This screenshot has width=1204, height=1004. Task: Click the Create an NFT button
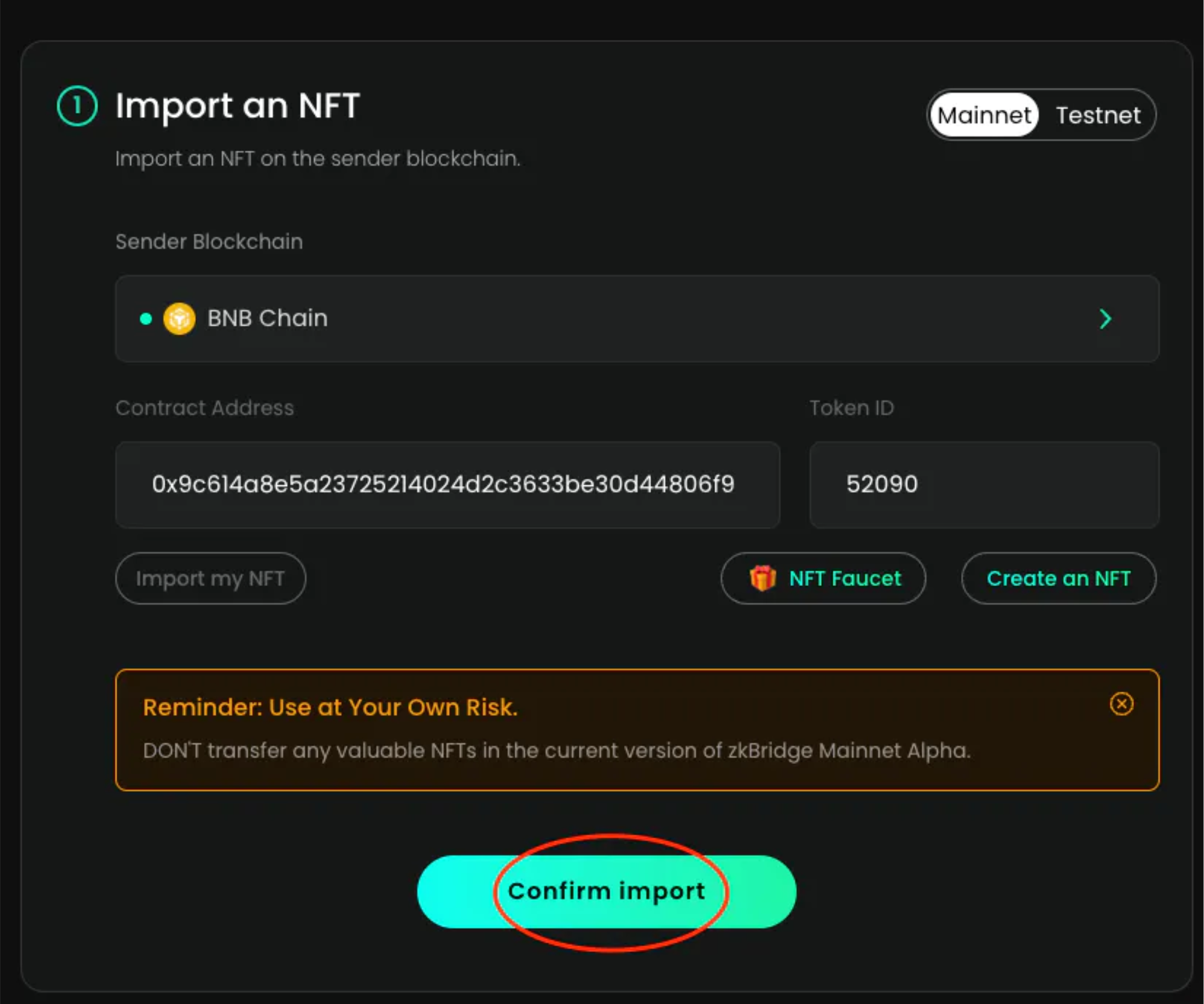[1058, 578]
